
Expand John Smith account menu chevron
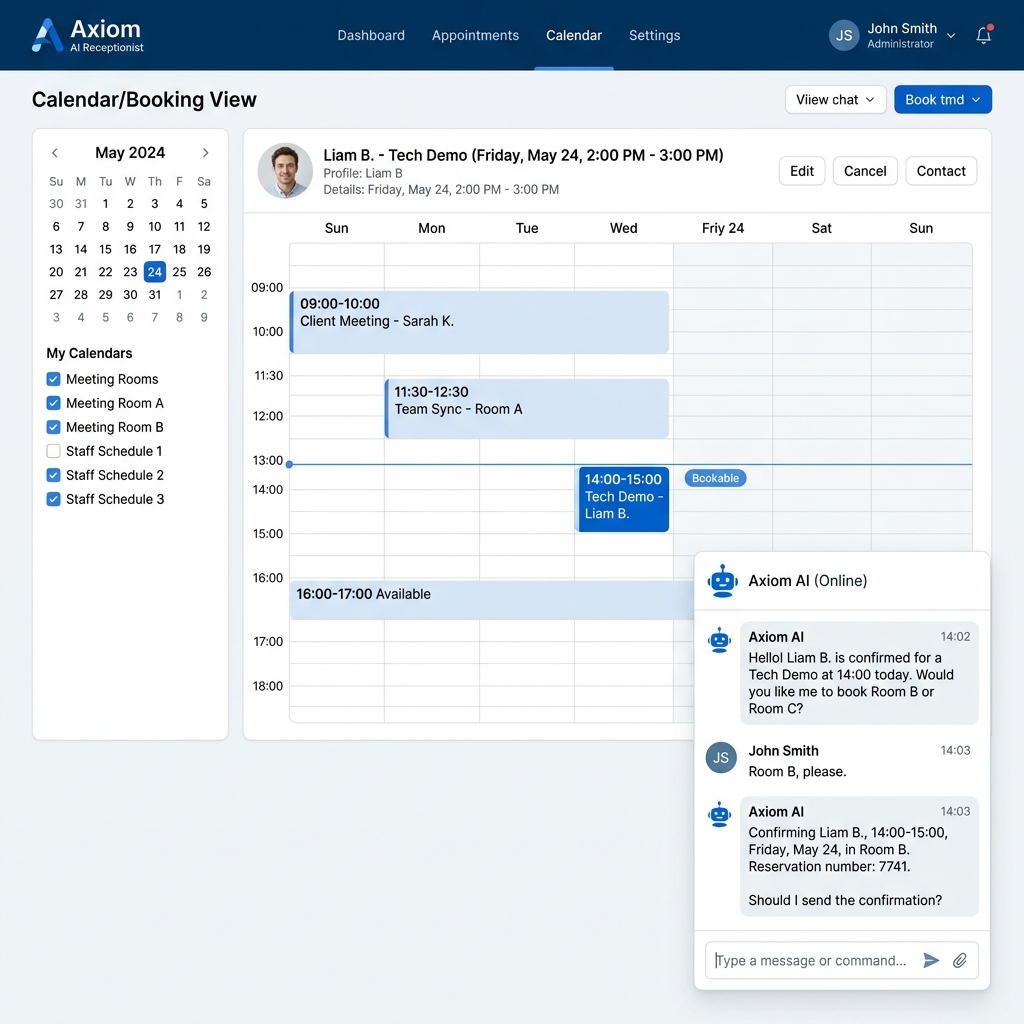tap(951, 36)
